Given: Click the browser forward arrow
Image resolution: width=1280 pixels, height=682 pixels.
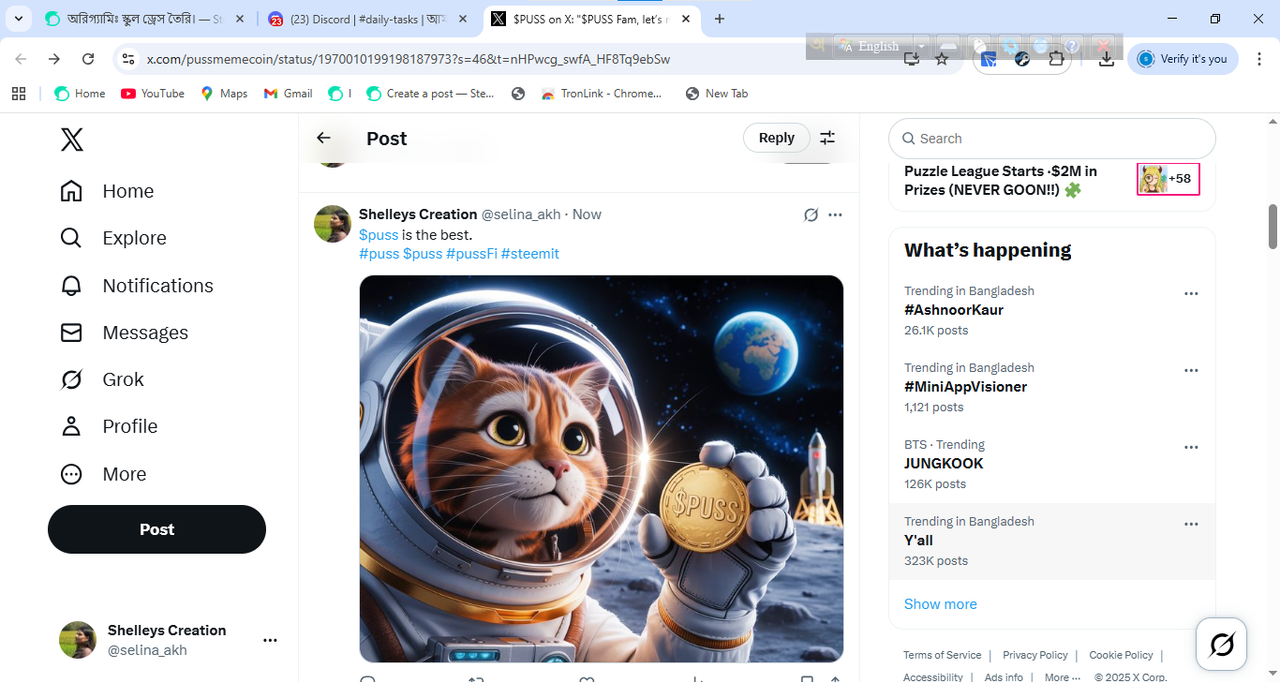Looking at the screenshot, I should point(54,59).
